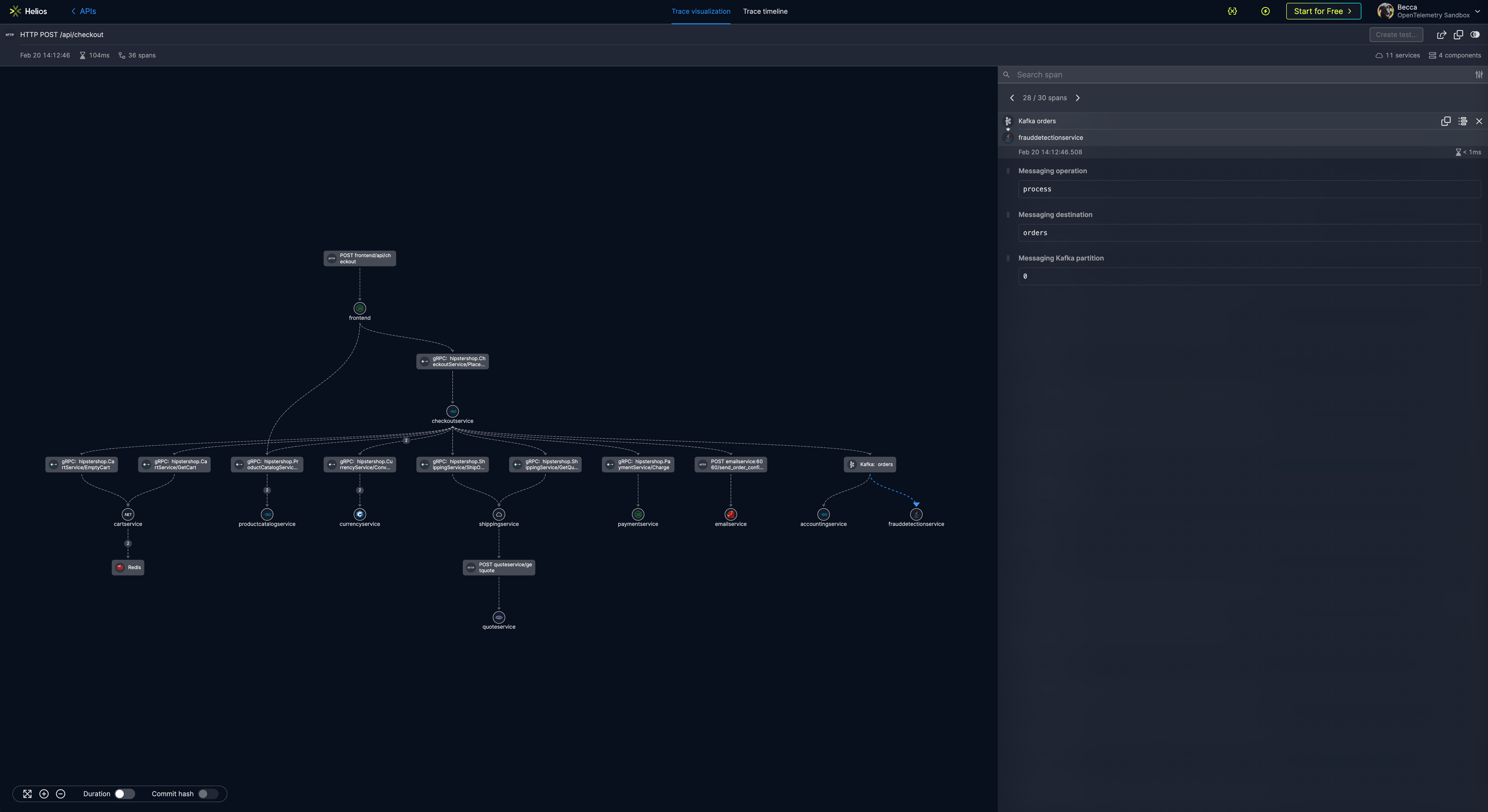
Task: Go back to the APIs page
Action: [84, 11]
